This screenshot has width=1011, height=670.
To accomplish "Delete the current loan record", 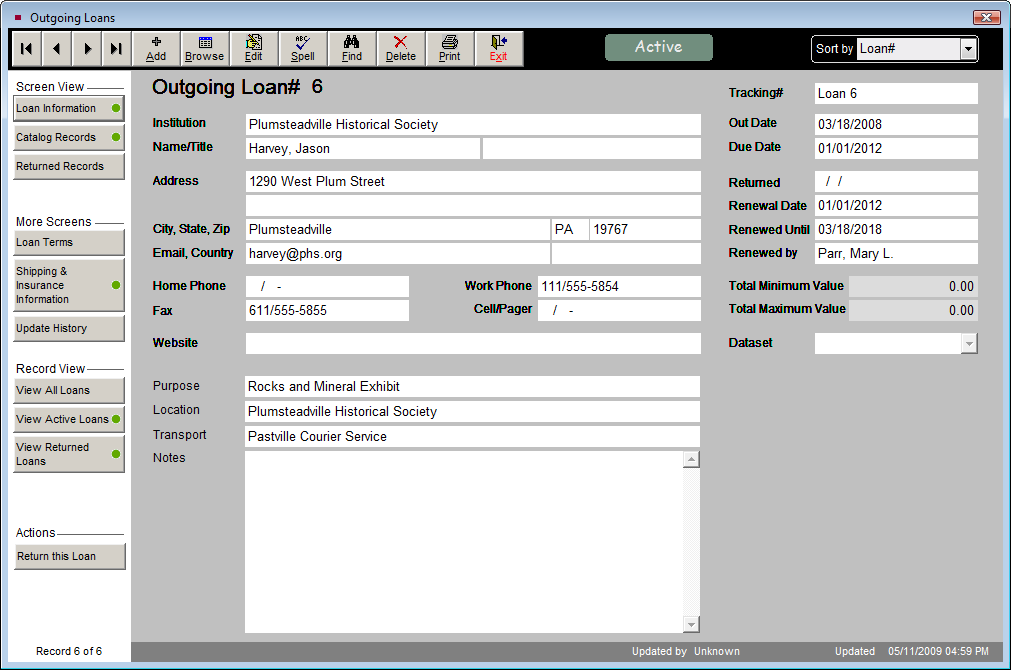I will 400,48.
